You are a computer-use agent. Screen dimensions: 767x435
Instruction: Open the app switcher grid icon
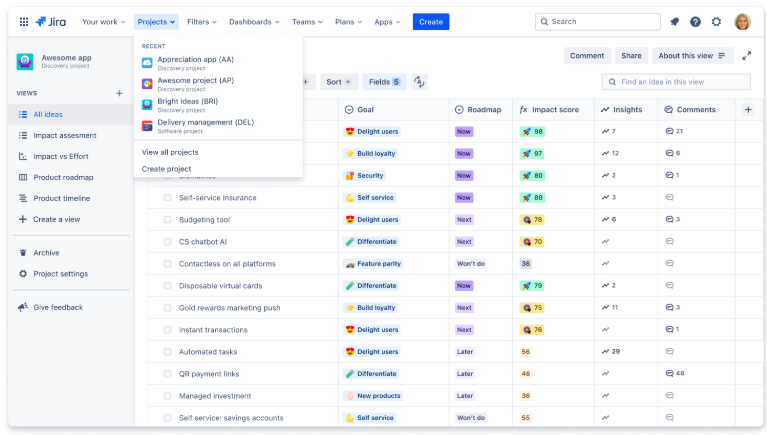tap(23, 22)
